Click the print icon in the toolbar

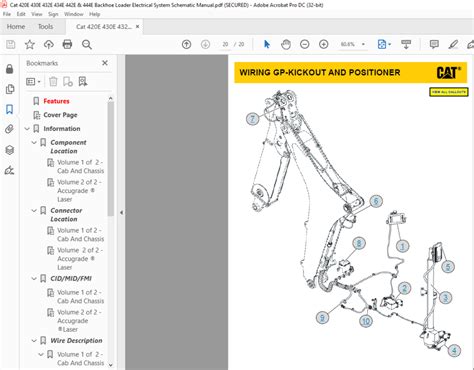(x=67, y=44)
